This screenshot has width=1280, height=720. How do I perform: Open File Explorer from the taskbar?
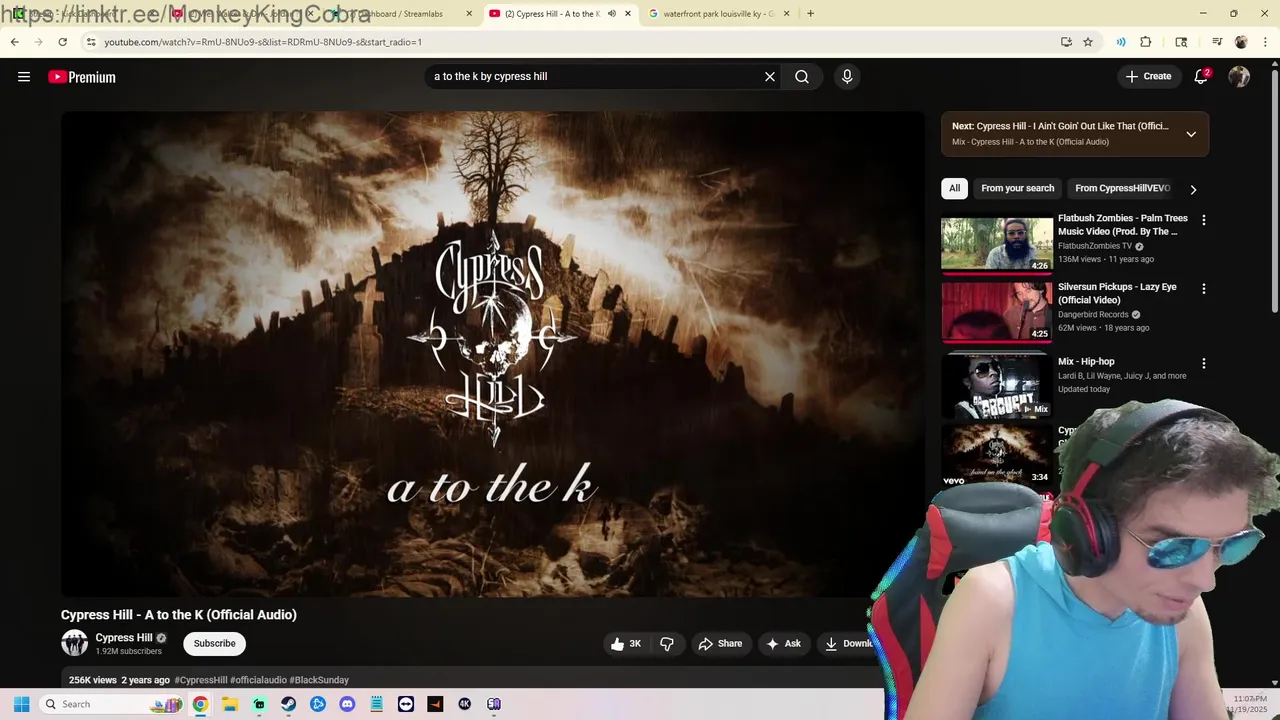point(229,704)
